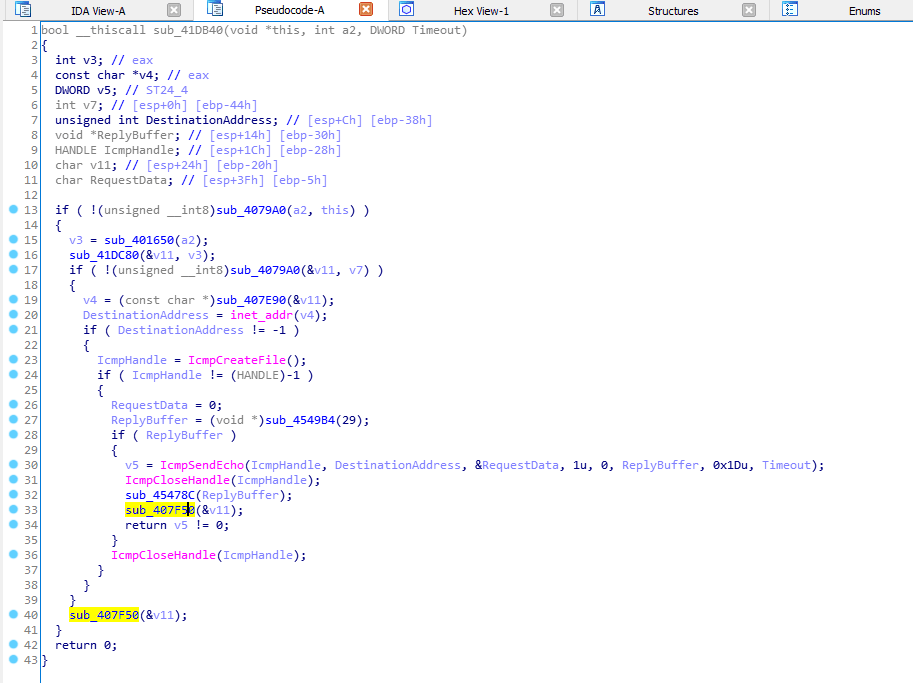Toggle breakpoint dot on line 16
The width and height of the screenshot is (913, 683).
13,254
